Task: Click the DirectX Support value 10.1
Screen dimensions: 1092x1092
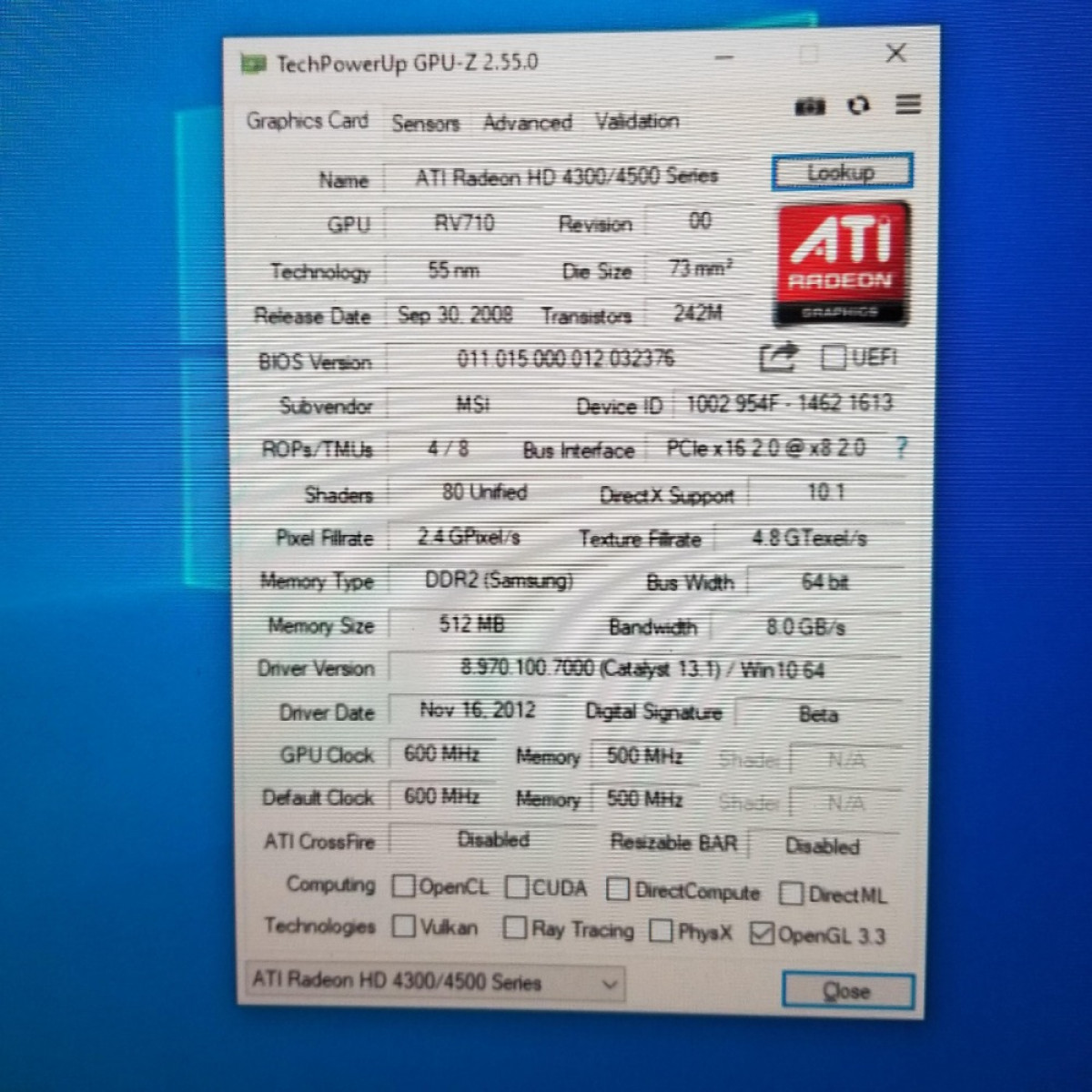Action: pyautogui.click(x=825, y=492)
